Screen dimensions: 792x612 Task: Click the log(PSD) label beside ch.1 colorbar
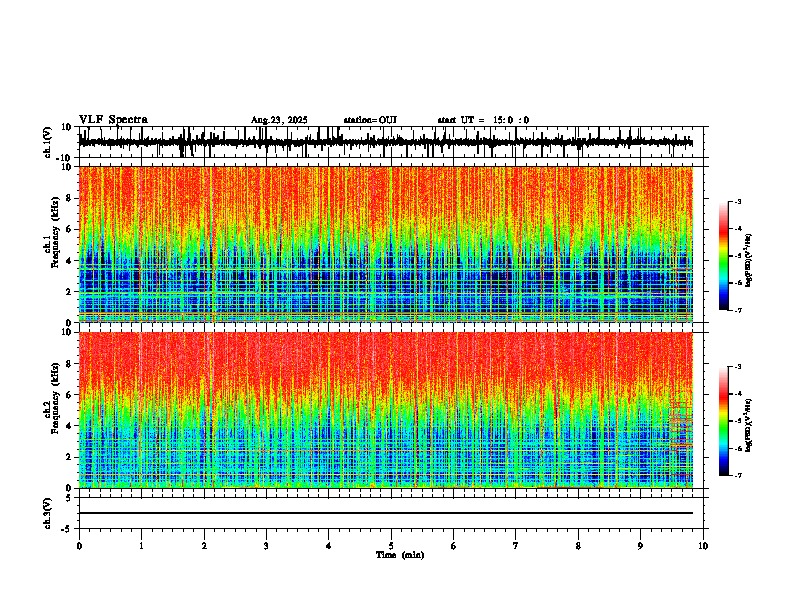pos(749,260)
